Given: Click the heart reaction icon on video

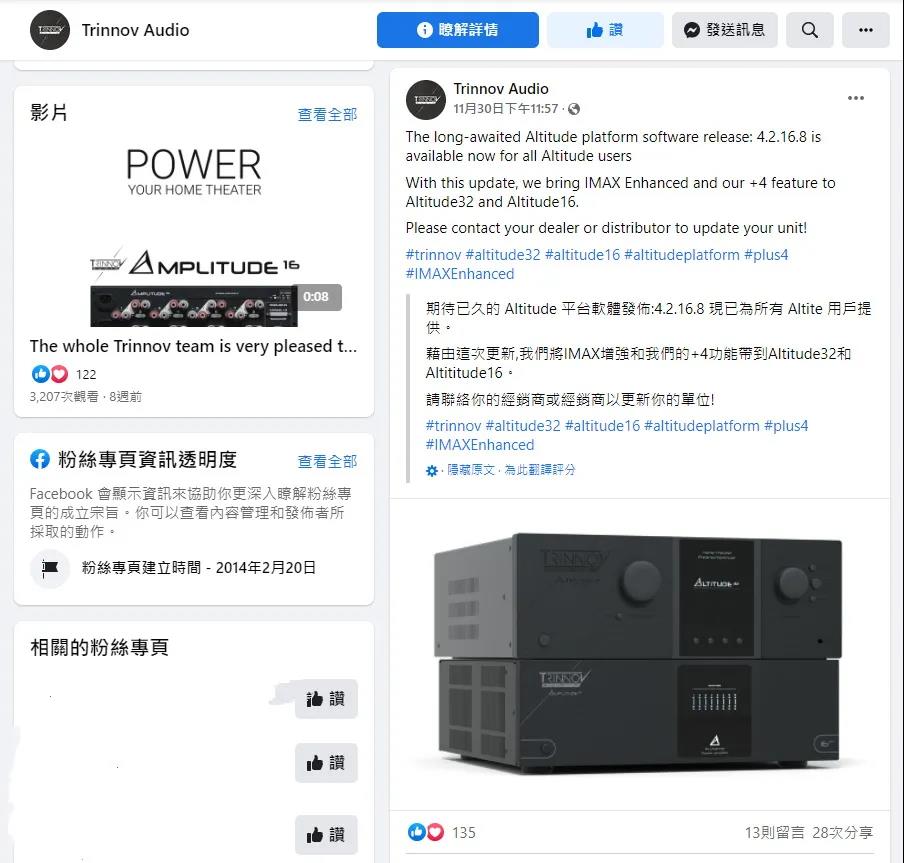Looking at the screenshot, I should (59, 374).
